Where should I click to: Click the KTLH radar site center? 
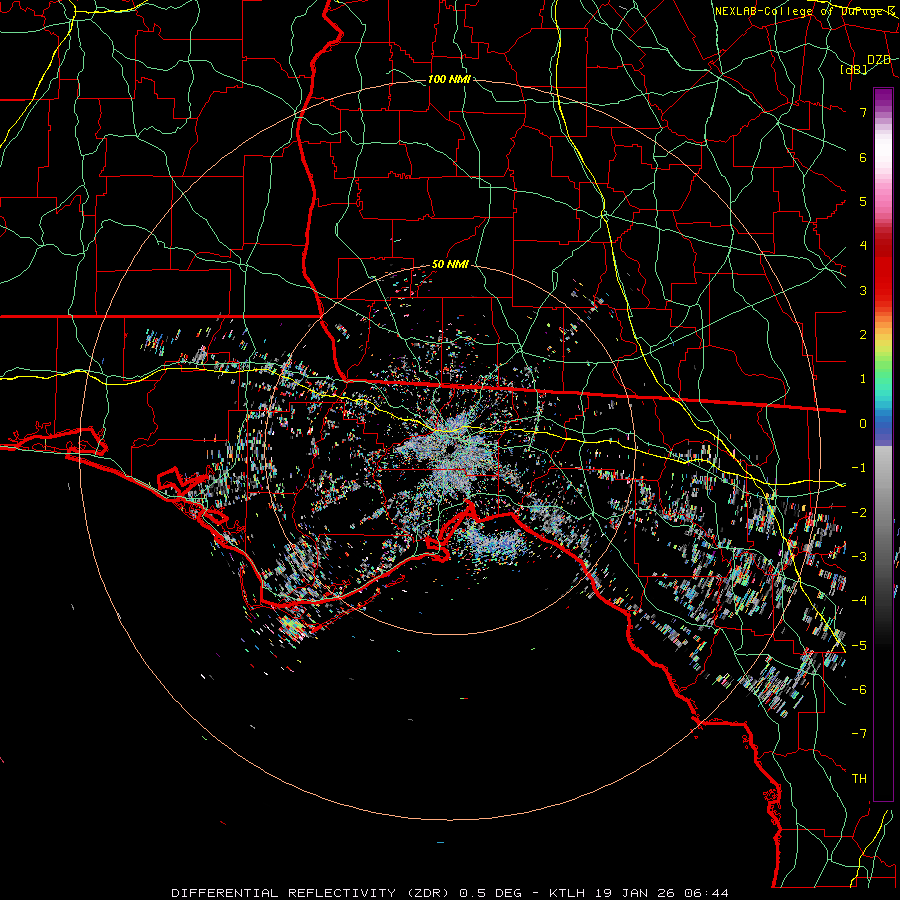click(x=449, y=448)
